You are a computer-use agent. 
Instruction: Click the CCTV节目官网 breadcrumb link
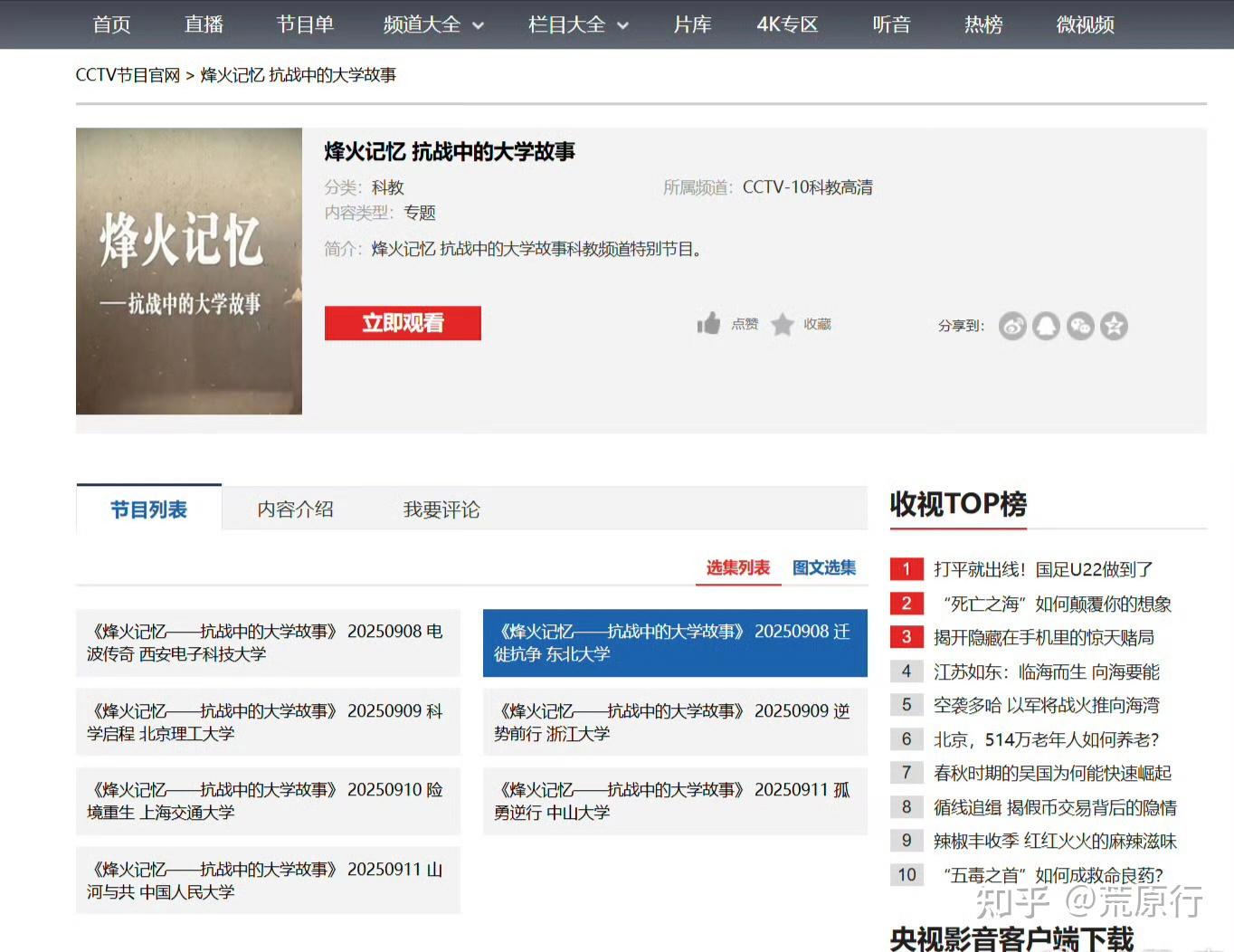[x=128, y=75]
